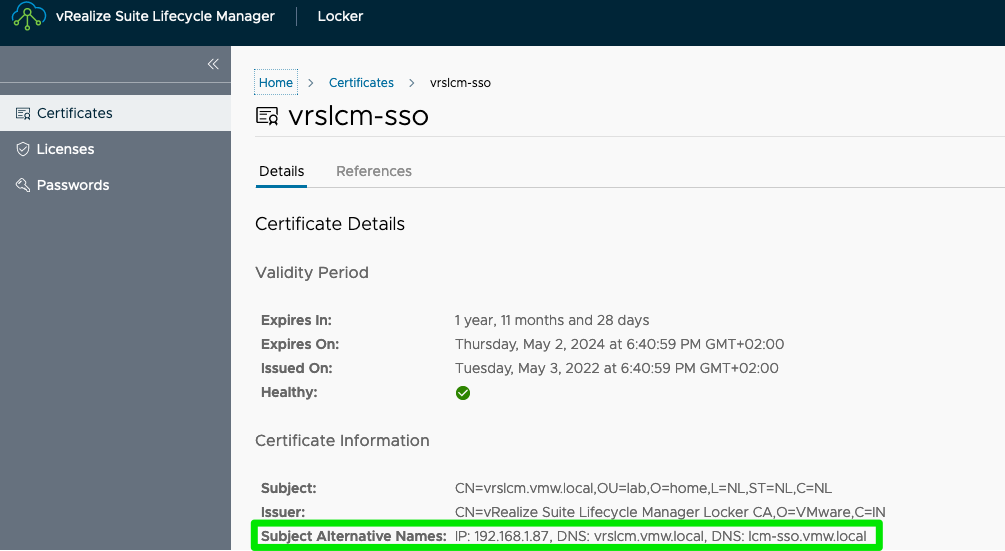1005x551 pixels.
Task: Click the Subject Alternative Names value
Action: pos(660,536)
